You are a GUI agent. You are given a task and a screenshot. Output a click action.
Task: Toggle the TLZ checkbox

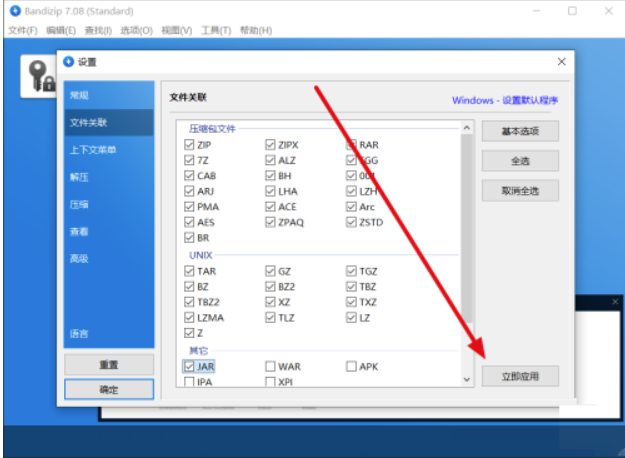(270, 318)
